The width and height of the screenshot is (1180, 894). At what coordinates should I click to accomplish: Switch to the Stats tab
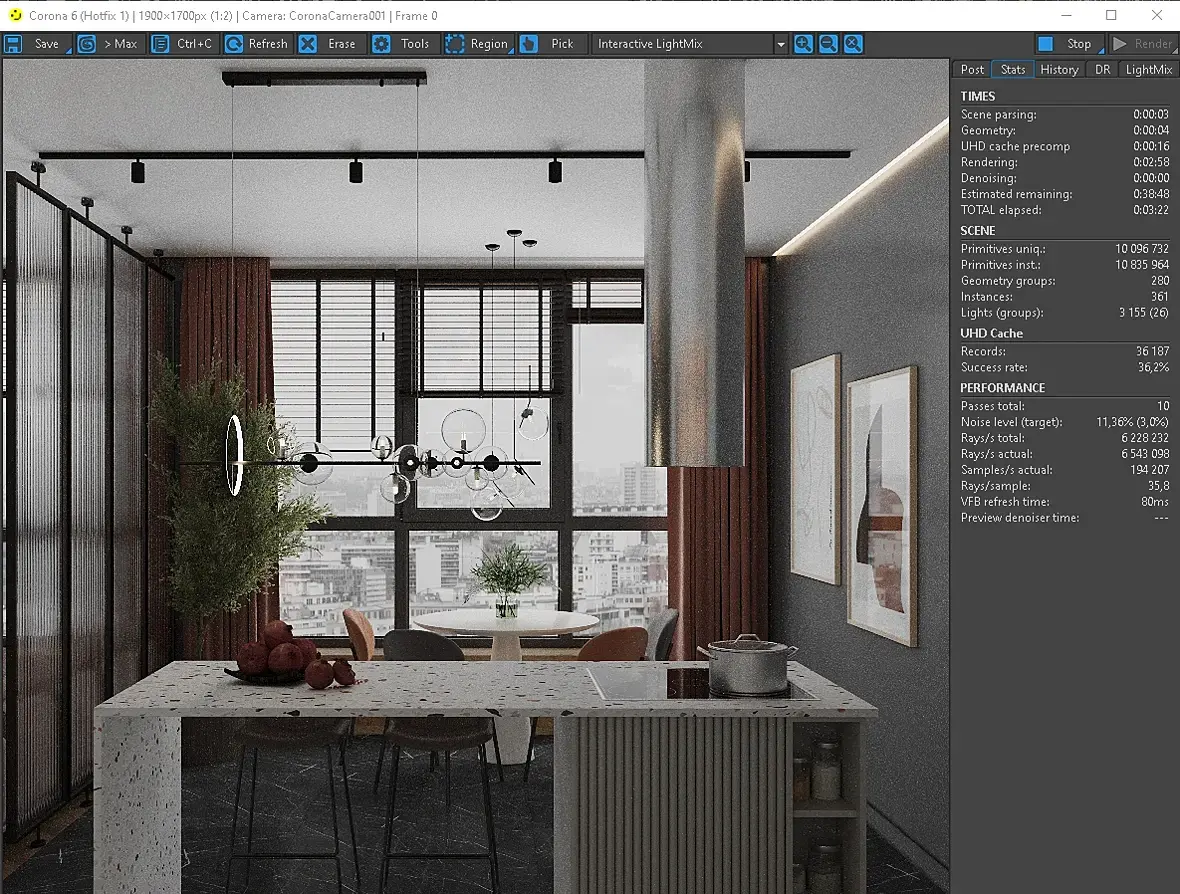click(1013, 69)
